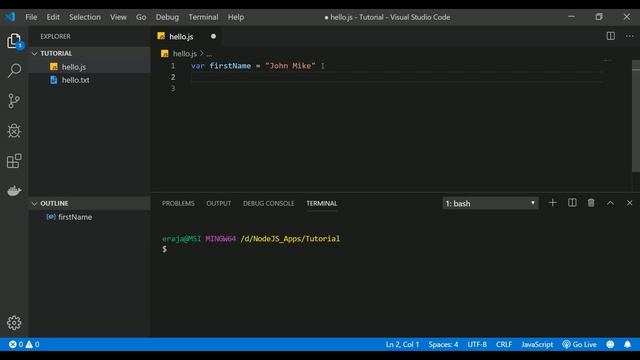Click the EXPLORER sidebar title

point(55,36)
